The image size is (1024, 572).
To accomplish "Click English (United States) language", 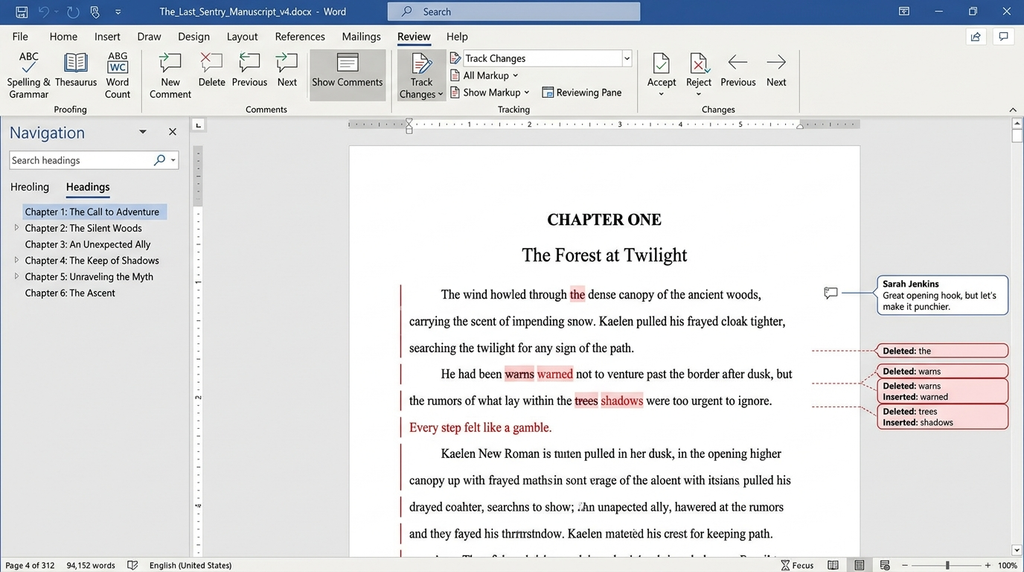I will [190, 565].
